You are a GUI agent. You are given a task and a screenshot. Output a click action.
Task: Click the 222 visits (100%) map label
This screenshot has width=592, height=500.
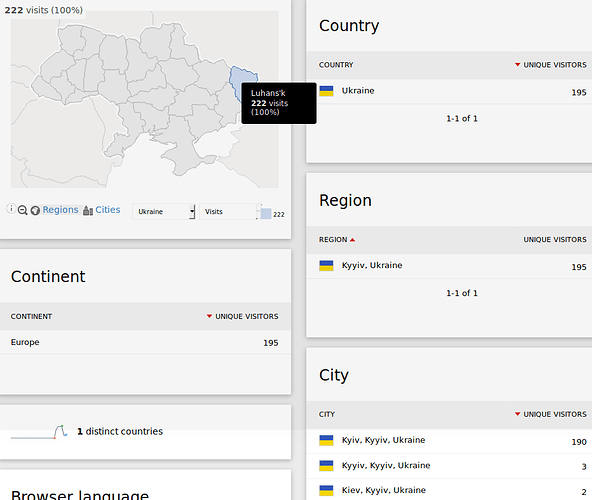[x=43, y=10]
